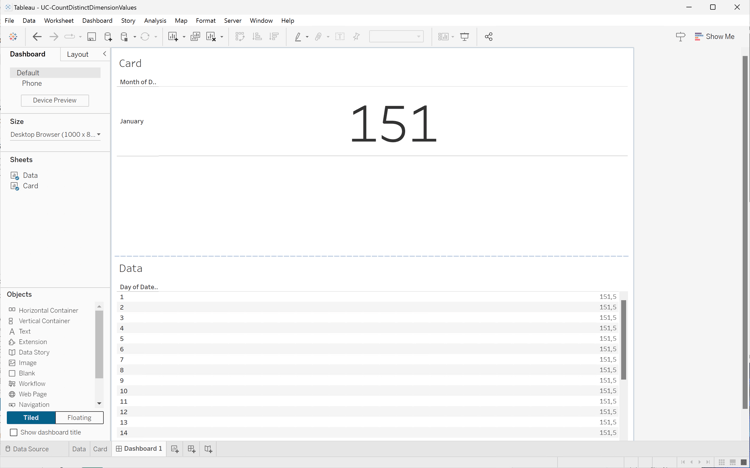Image resolution: width=750 pixels, height=468 pixels.
Task: Click the Data sheet vertical scrollbar thumb
Action: [x=623, y=340]
